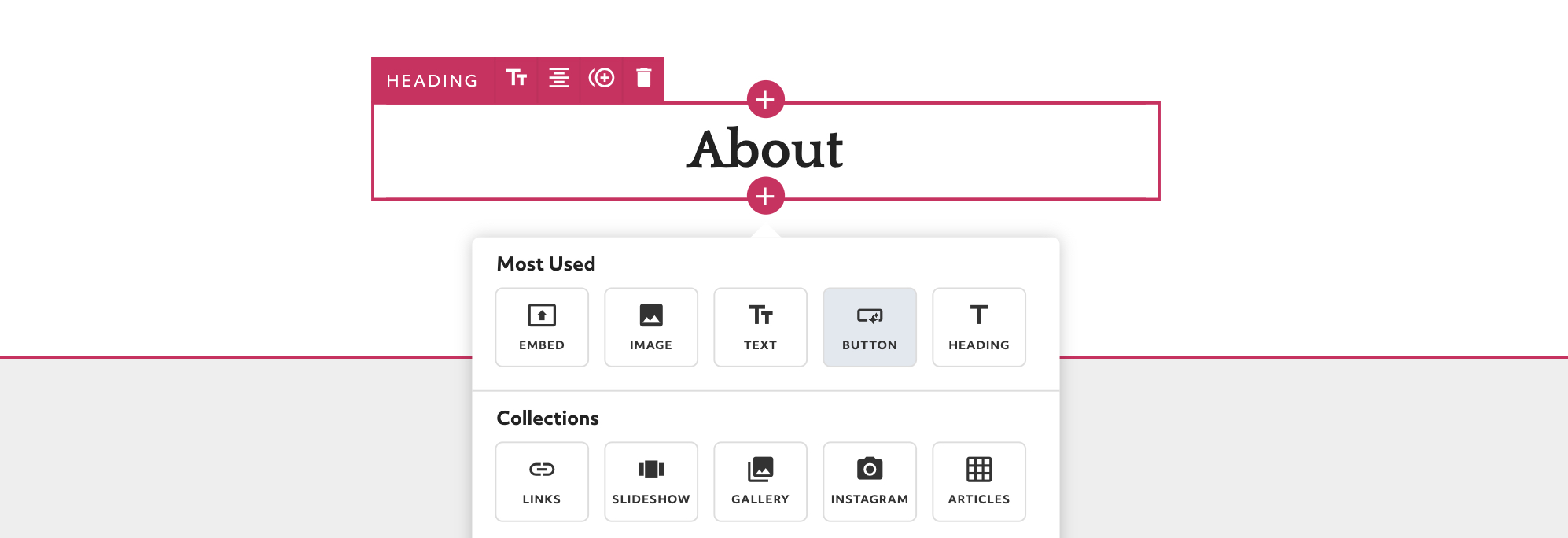Viewport: 1568px width, 538px height.
Task: Click the center alignment icon in Heading toolbar
Action: 558,79
